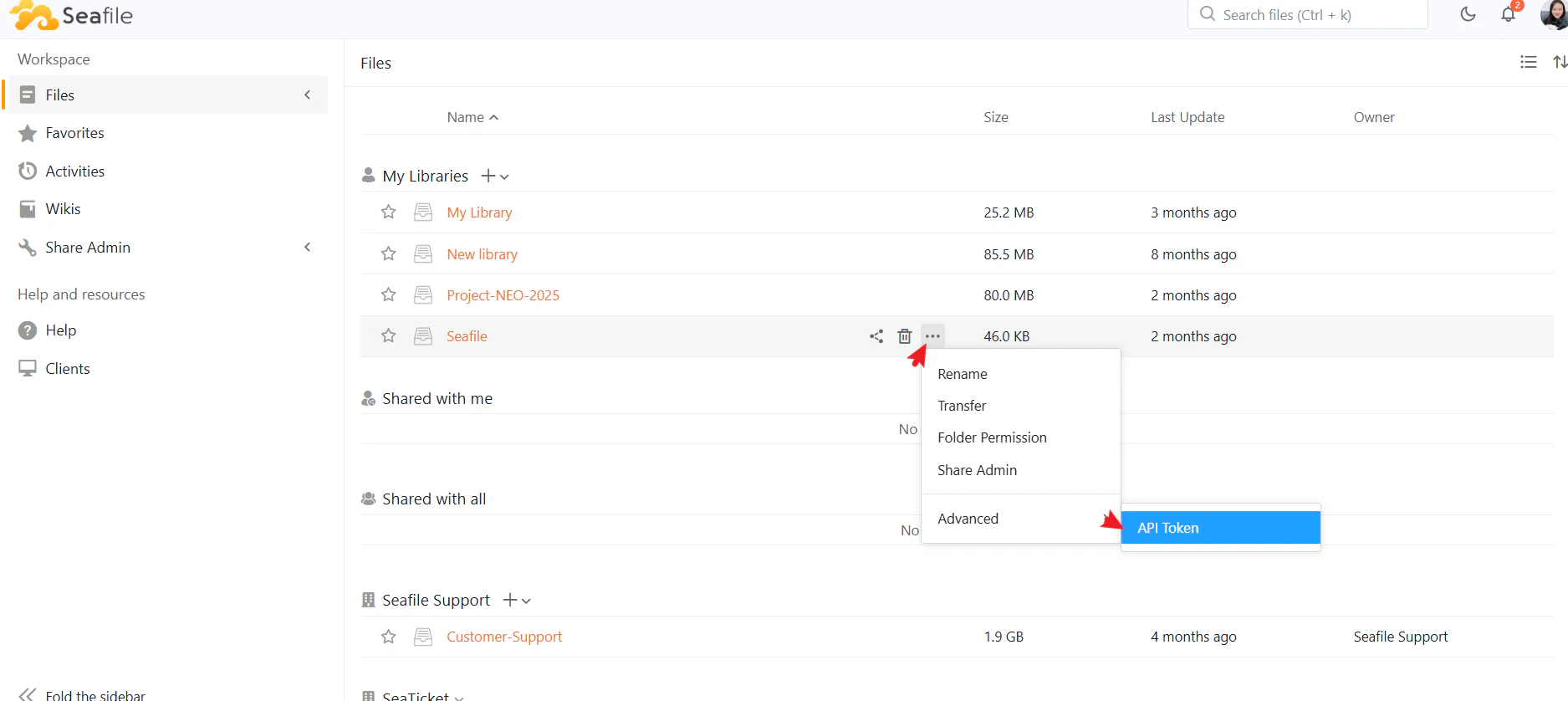Click the Seafile logo
The width and height of the screenshot is (1568, 701).
[x=72, y=15]
